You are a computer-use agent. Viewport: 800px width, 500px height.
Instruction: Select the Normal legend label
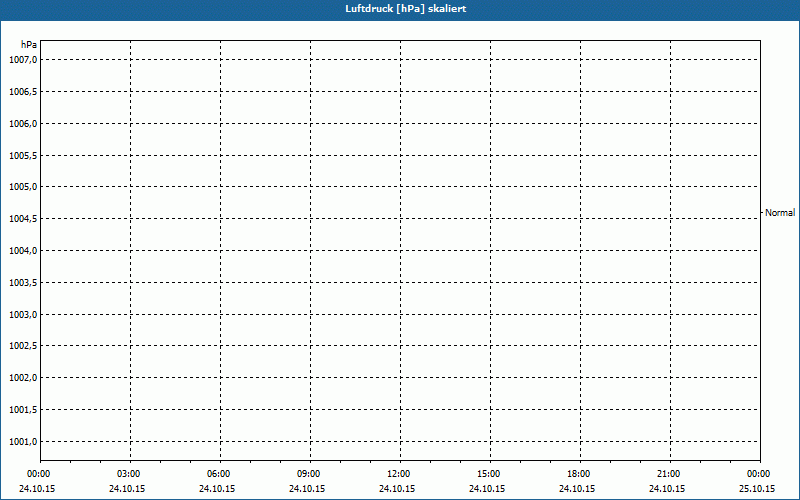pos(780,213)
